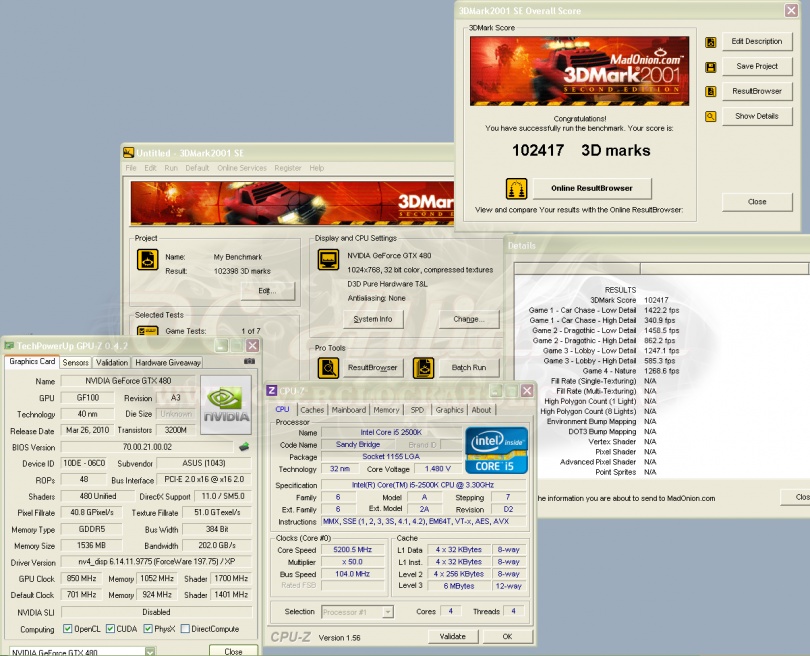Toggle the CUDA checkbox

click(x=112, y=629)
